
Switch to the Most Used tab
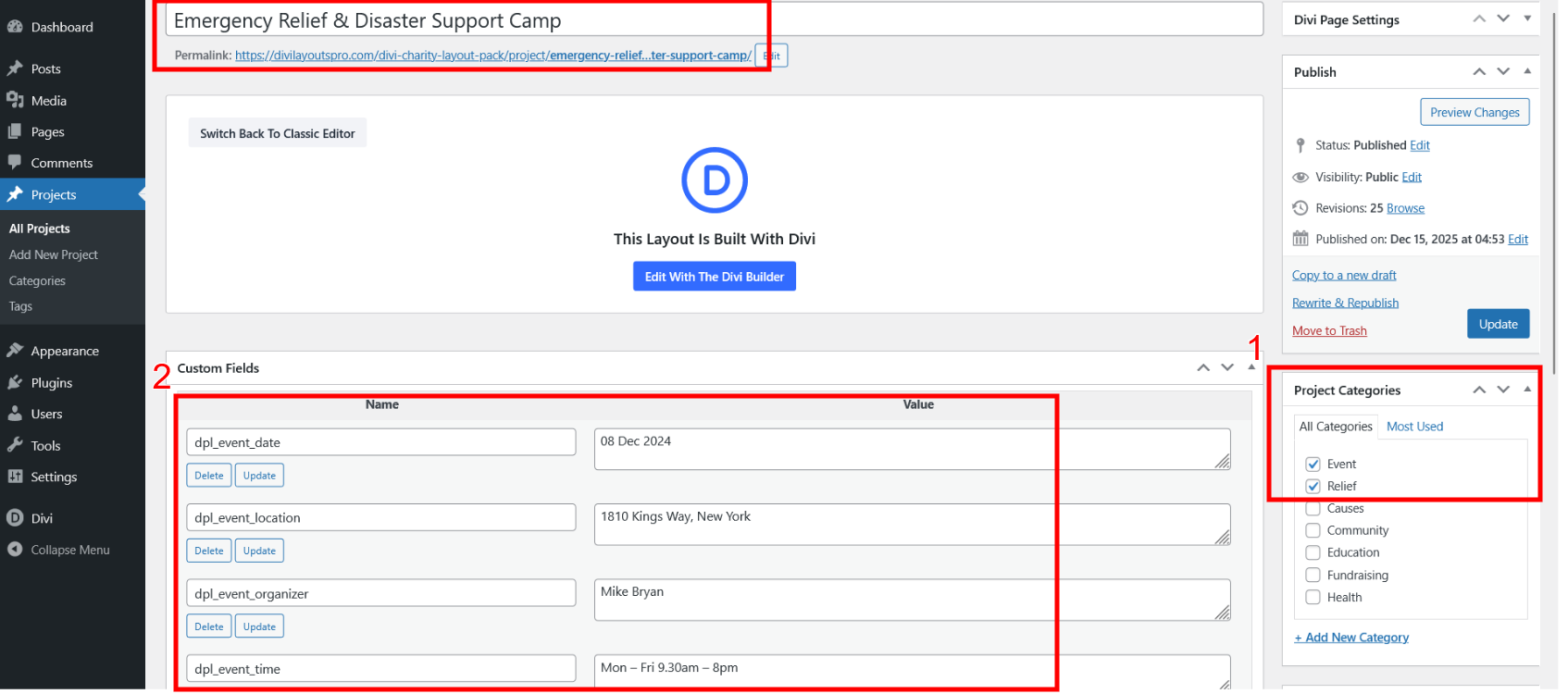pos(1414,427)
